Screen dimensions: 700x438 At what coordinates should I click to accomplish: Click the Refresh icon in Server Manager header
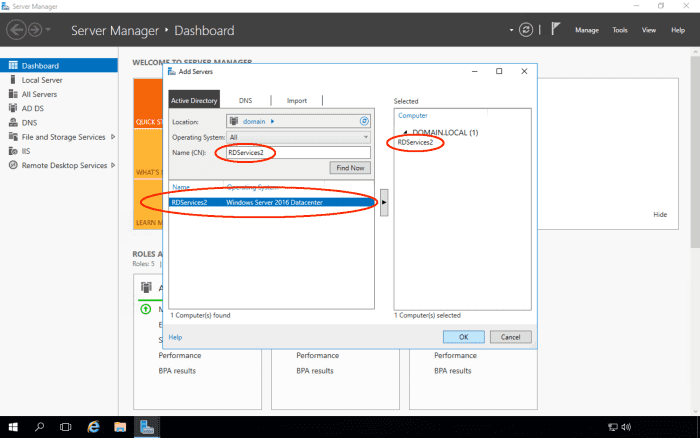coord(526,30)
